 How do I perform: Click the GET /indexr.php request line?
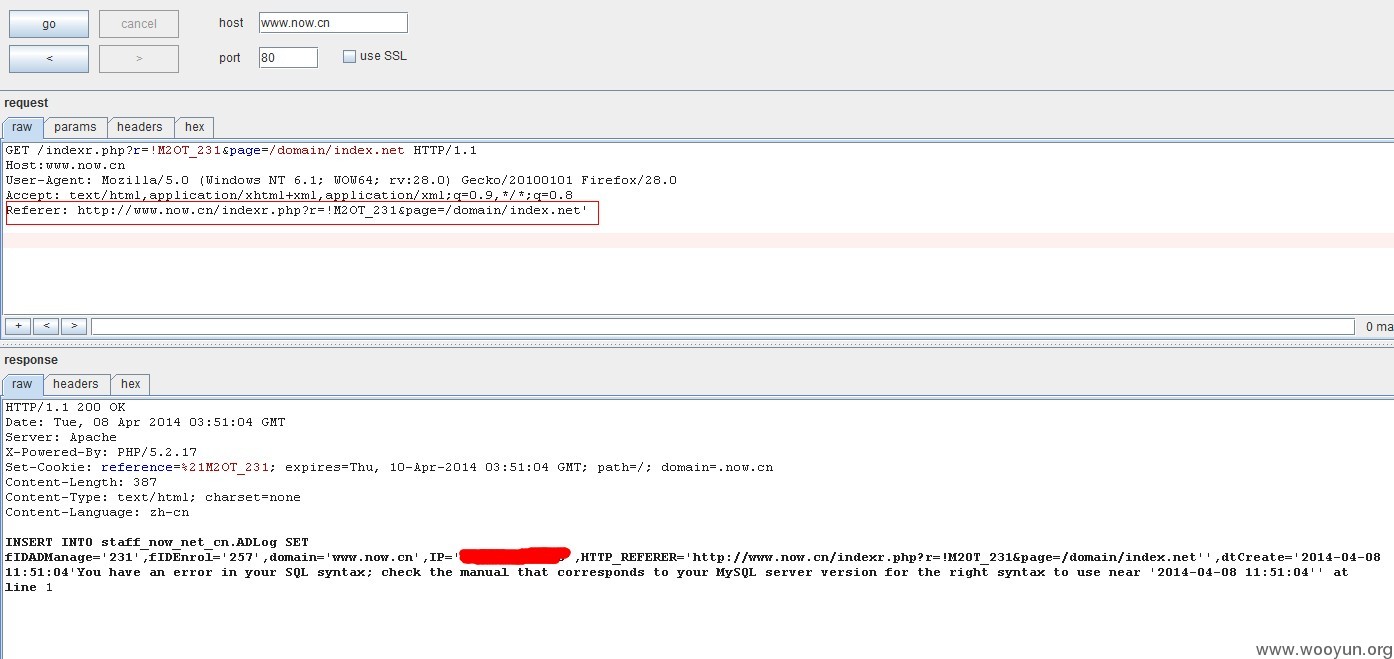[x=241, y=151]
